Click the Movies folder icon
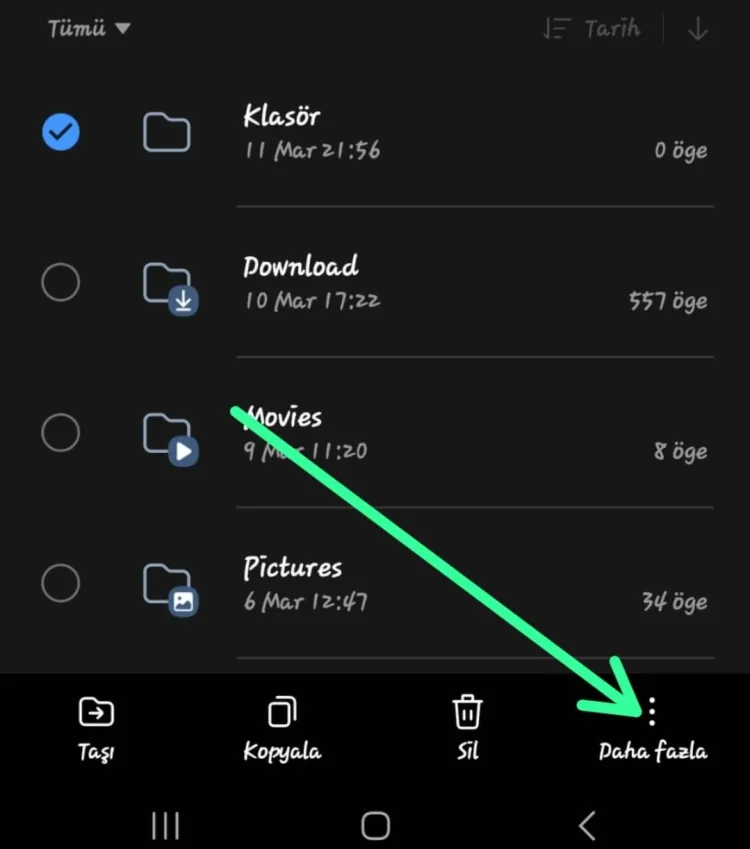The height and width of the screenshot is (849, 750). [x=170, y=439]
